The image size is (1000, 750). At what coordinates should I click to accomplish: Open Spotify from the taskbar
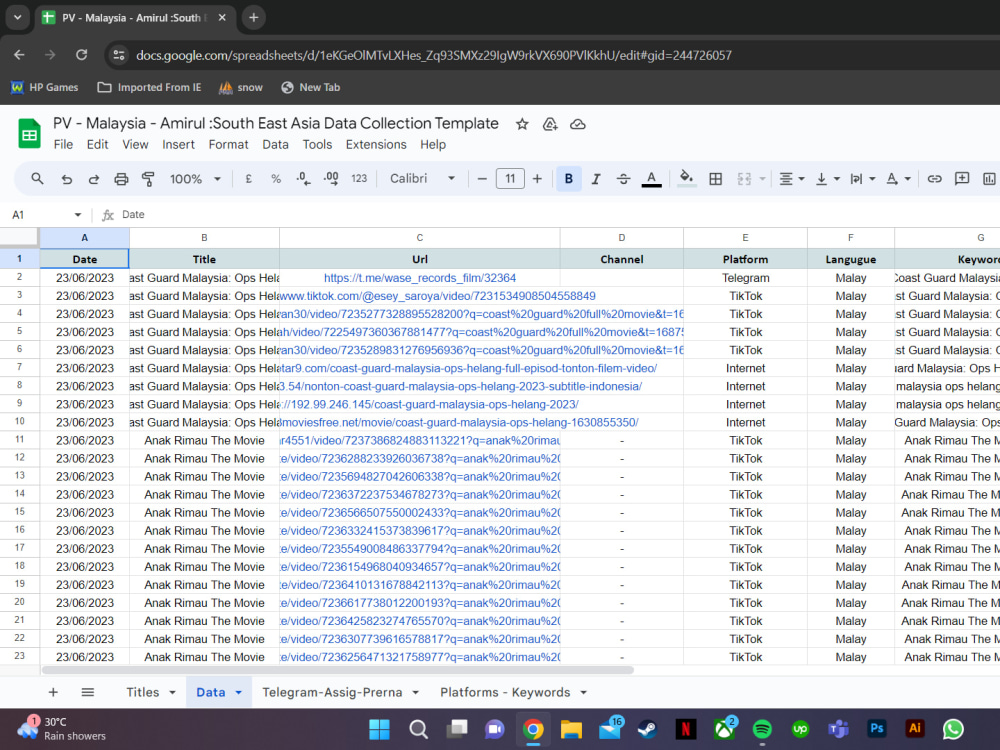(762, 729)
